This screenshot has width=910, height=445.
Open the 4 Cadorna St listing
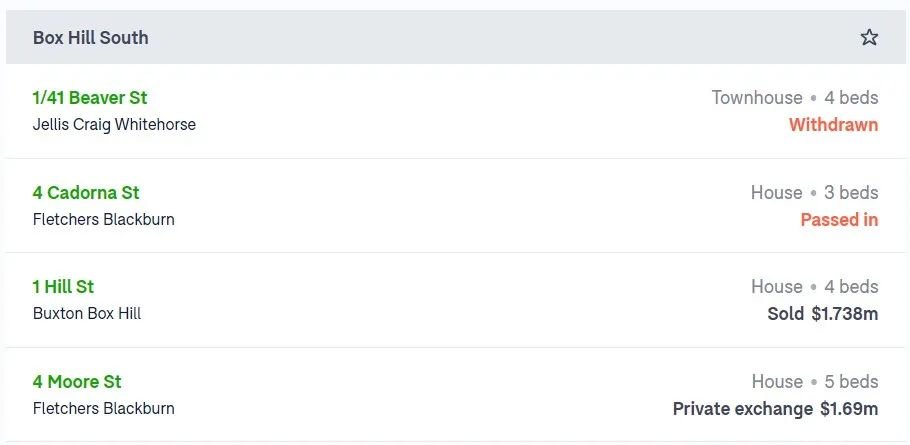point(86,193)
